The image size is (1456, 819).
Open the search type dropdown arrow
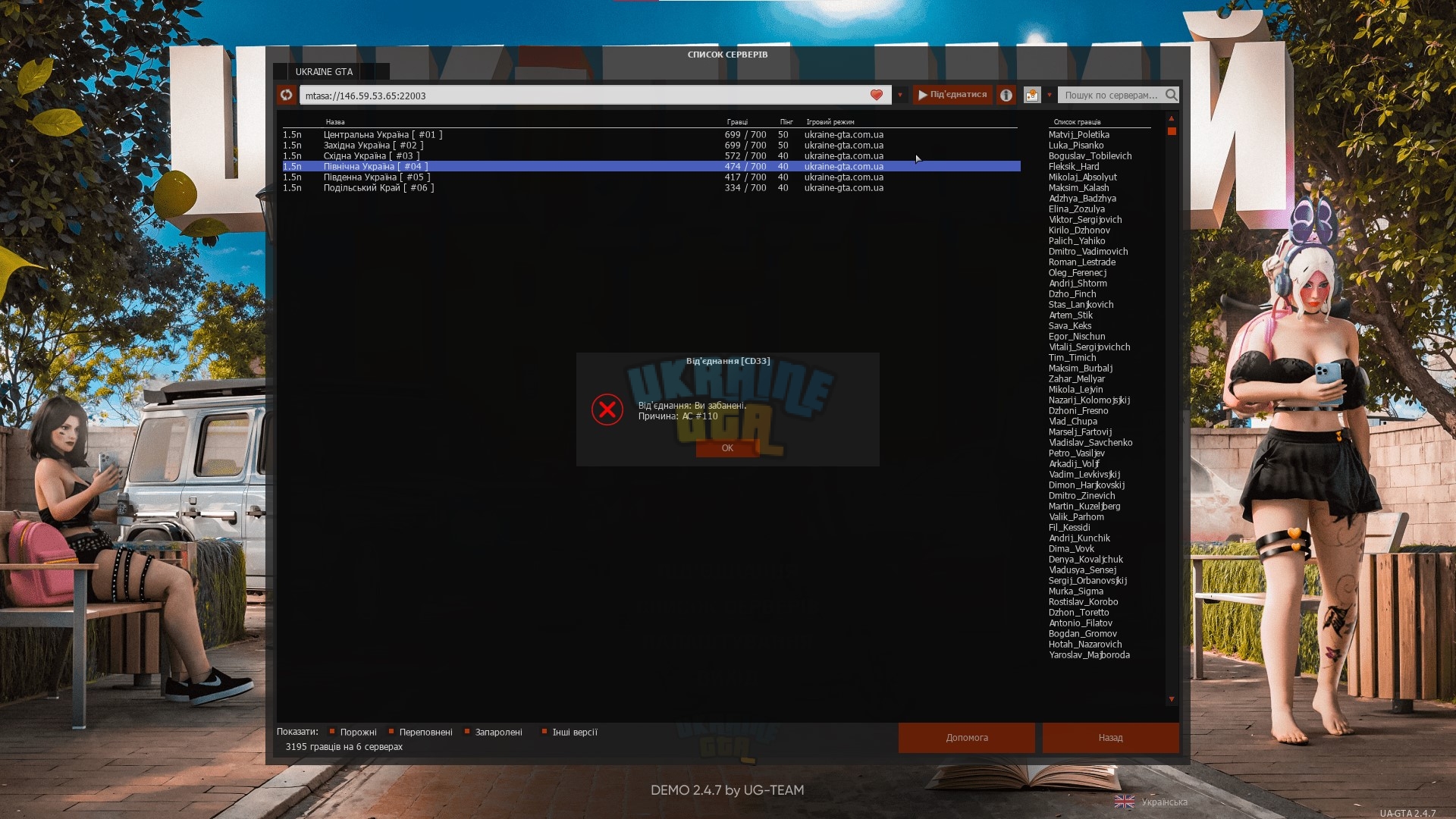pos(1050,96)
